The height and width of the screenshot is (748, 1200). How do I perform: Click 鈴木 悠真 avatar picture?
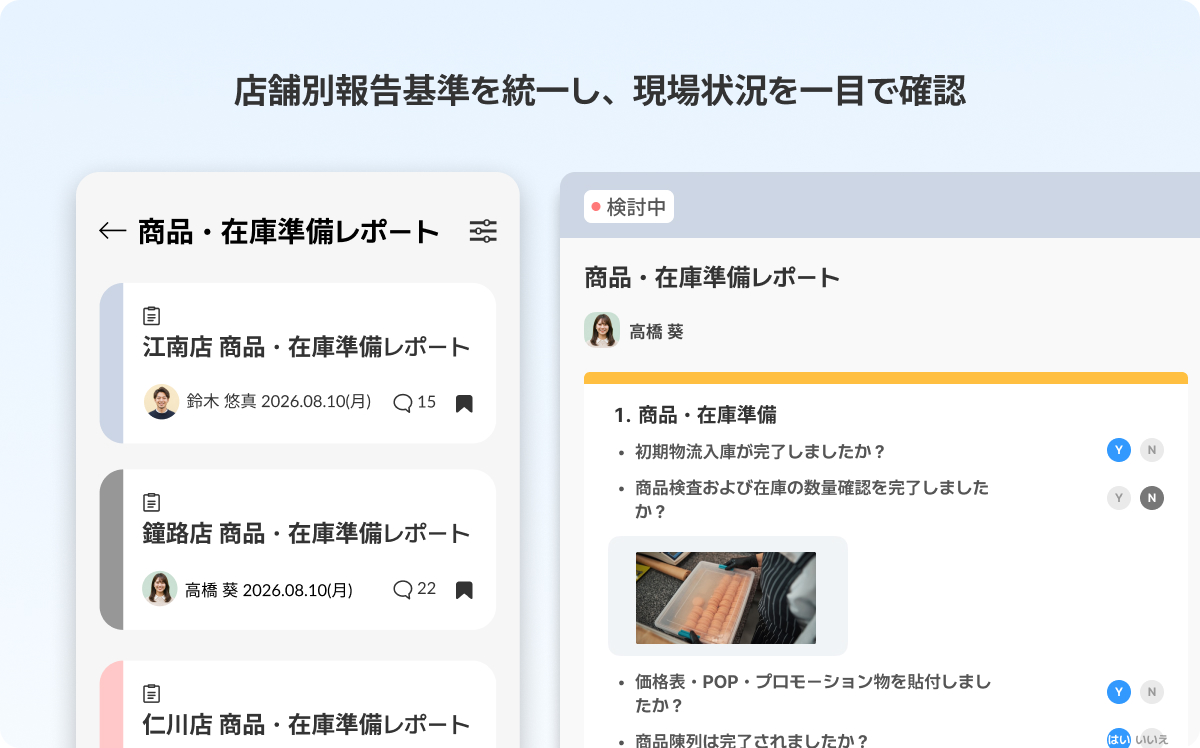click(x=161, y=402)
